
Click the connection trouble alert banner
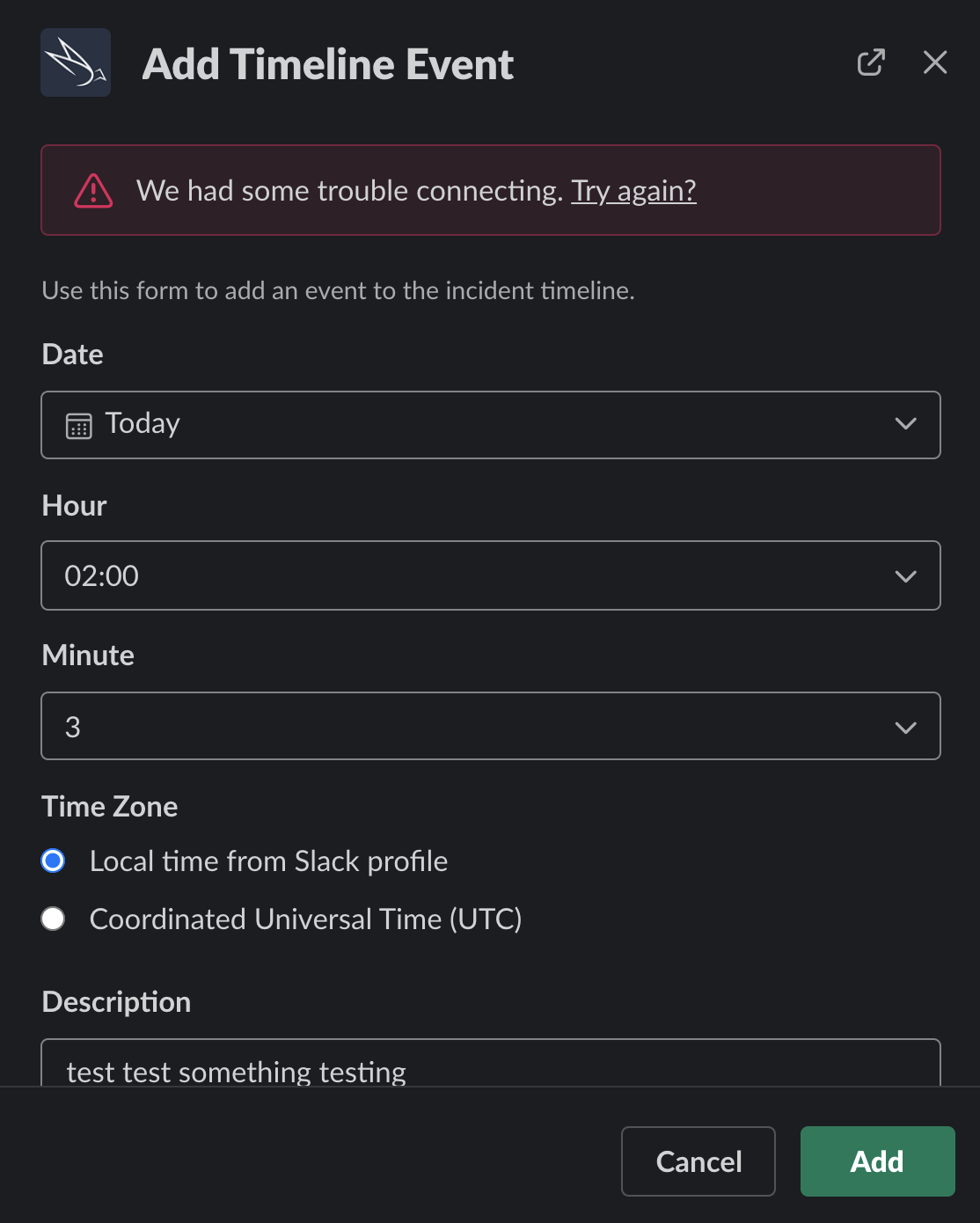tap(490, 190)
